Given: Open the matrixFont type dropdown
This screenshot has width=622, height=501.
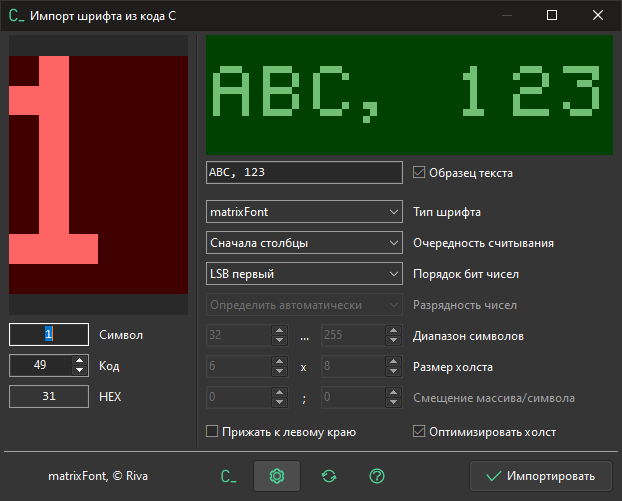Looking at the screenshot, I should [x=304, y=212].
